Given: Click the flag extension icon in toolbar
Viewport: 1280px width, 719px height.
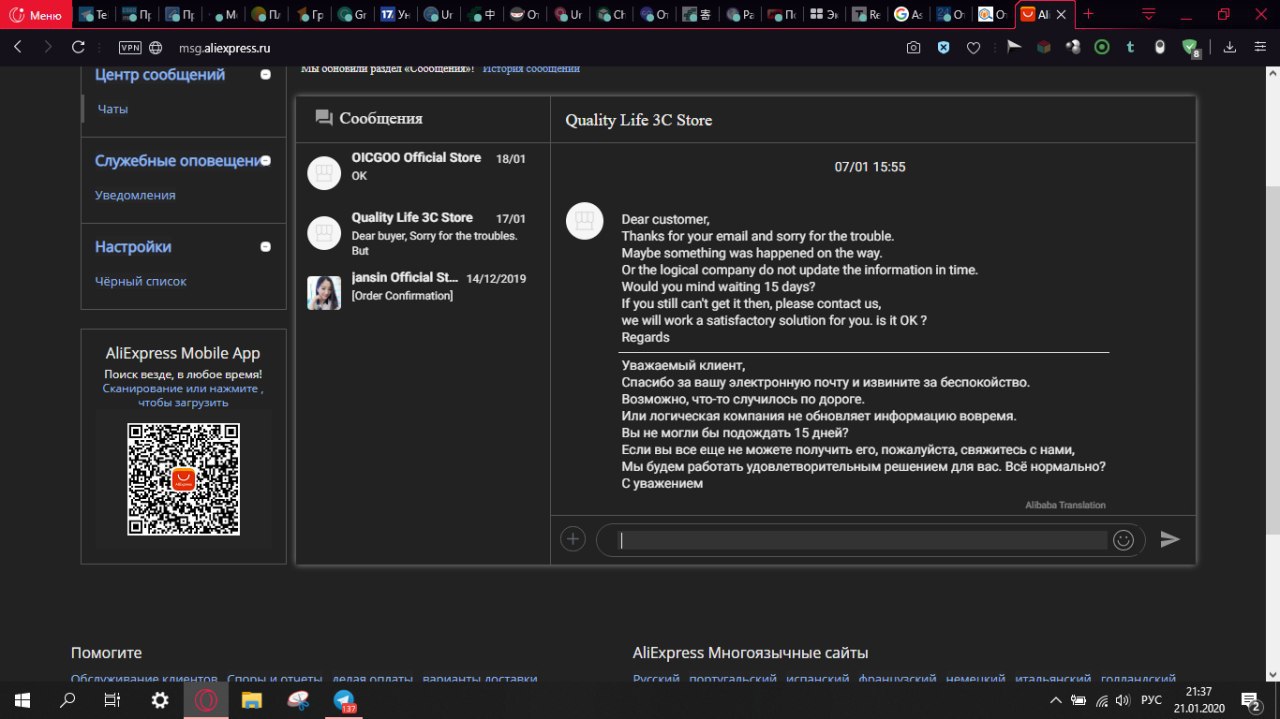Looking at the screenshot, I should [x=1013, y=46].
